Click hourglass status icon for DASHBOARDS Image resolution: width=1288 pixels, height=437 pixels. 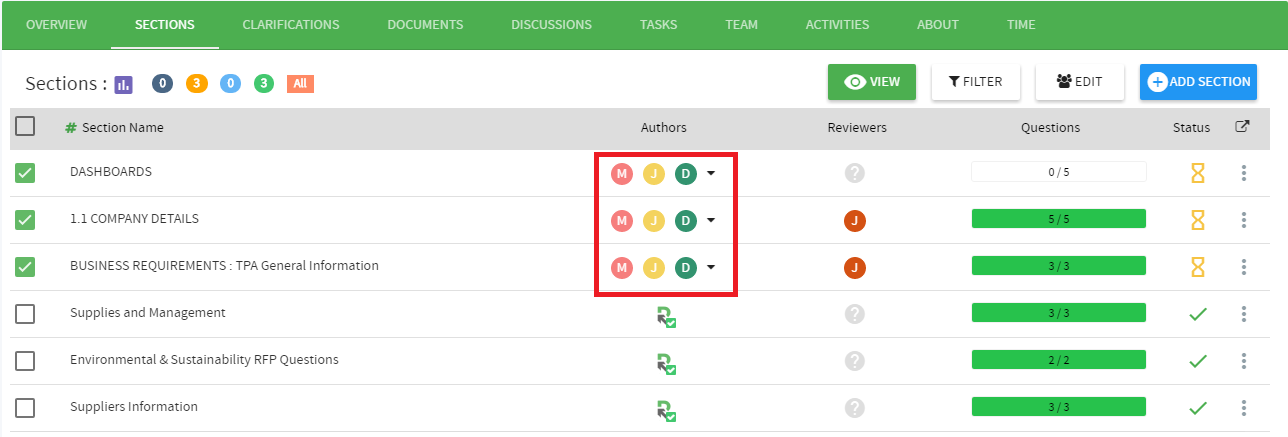pos(1197,173)
